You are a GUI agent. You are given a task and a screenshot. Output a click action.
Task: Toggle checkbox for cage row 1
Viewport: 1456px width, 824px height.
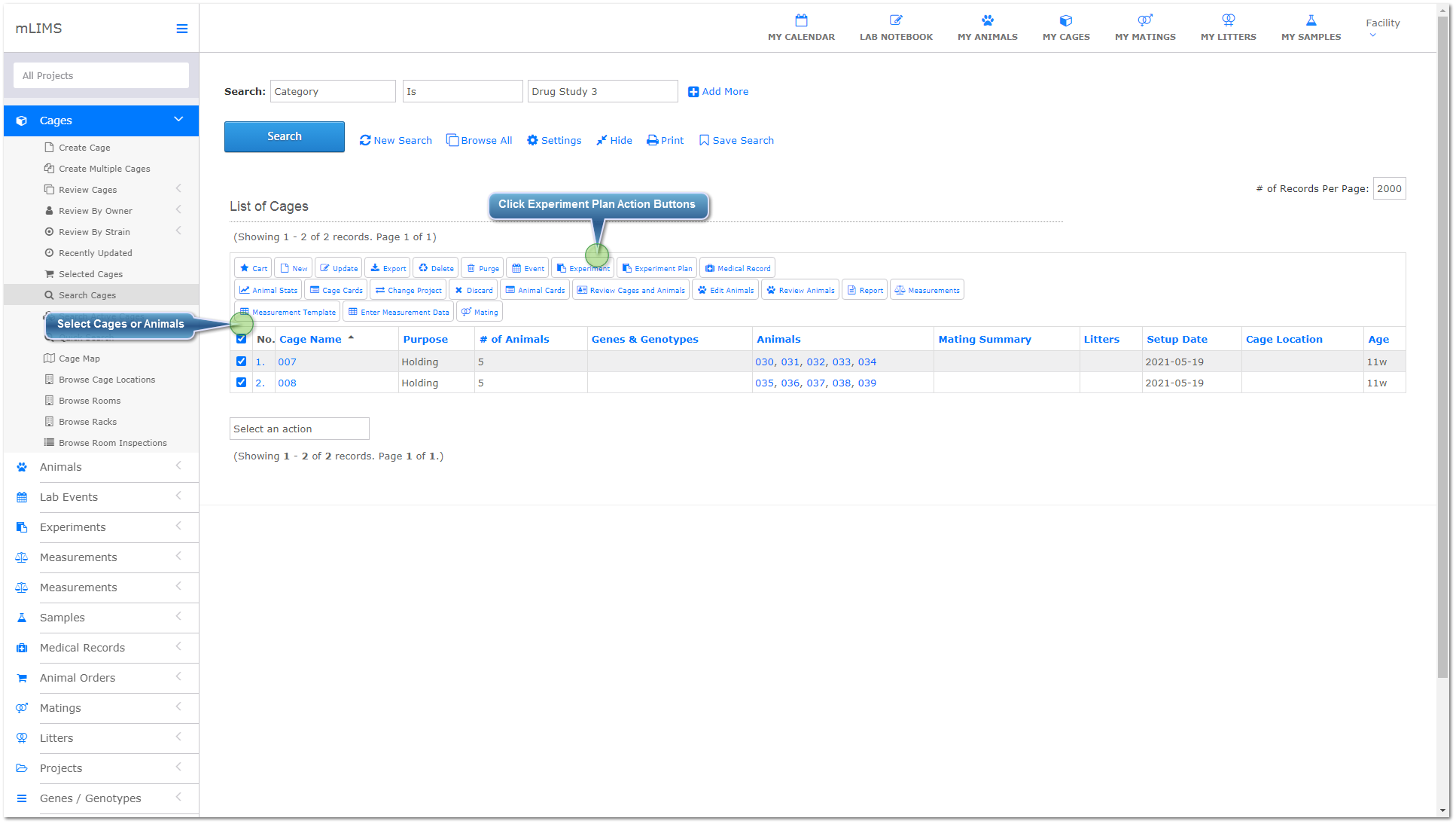(x=241, y=361)
